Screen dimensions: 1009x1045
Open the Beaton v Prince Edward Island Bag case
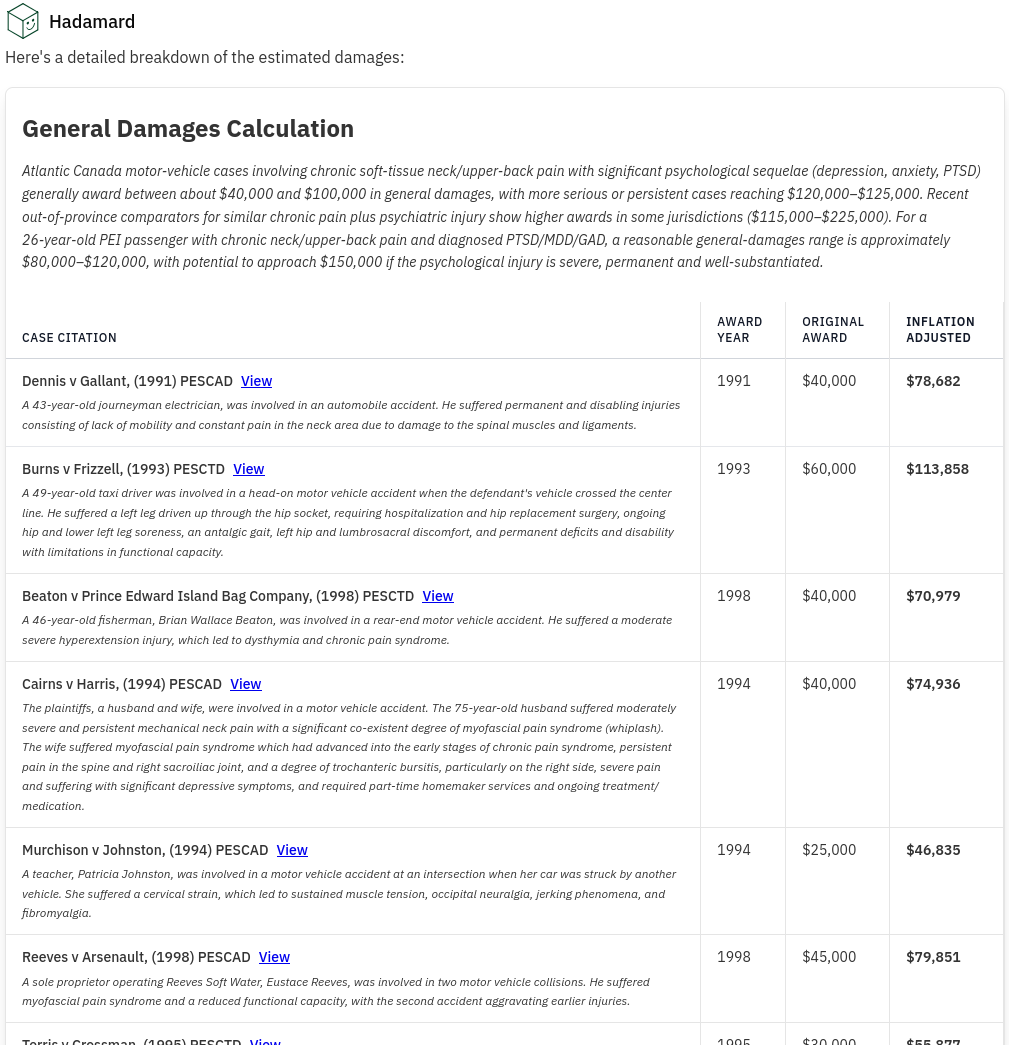coord(437,596)
